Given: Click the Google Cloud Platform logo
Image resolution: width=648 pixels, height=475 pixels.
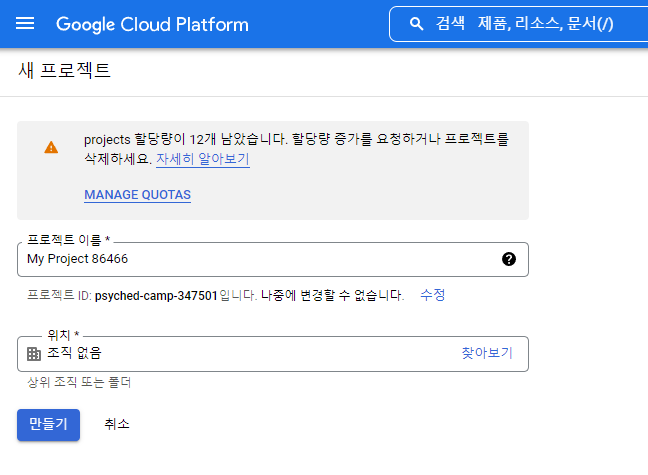Looking at the screenshot, I should pos(152,24).
